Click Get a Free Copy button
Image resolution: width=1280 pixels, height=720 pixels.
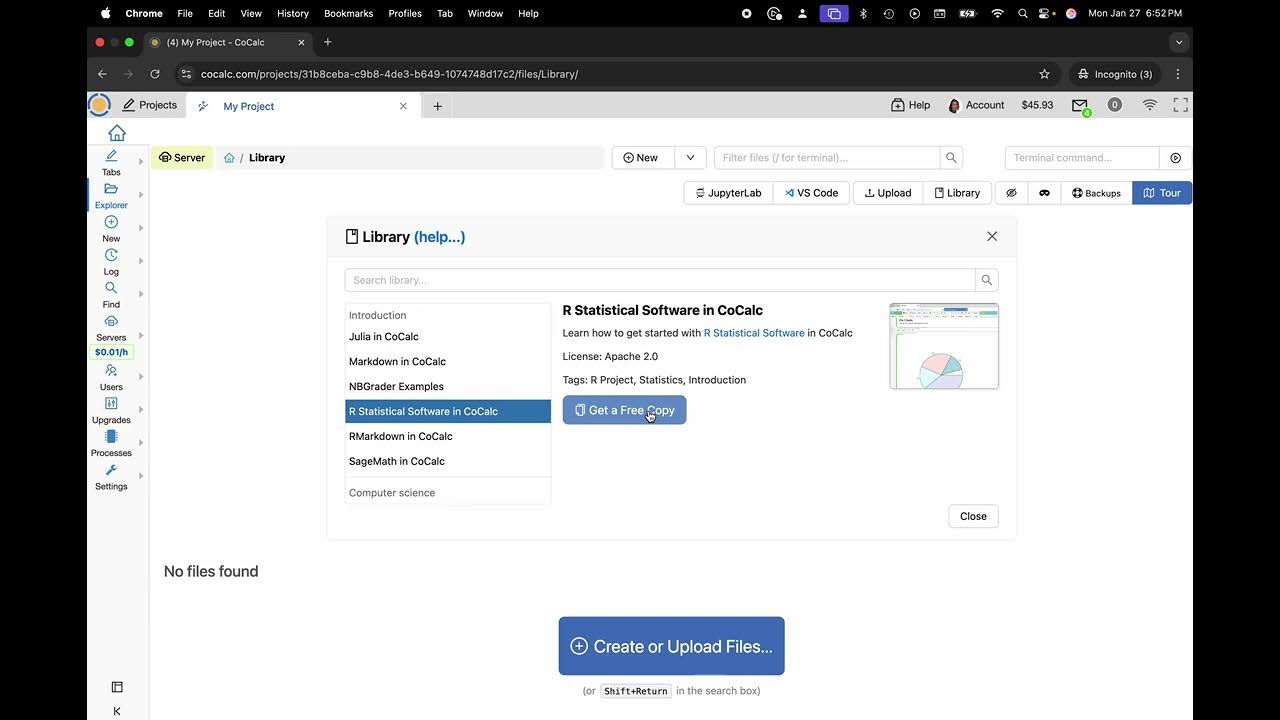point(624,410)
